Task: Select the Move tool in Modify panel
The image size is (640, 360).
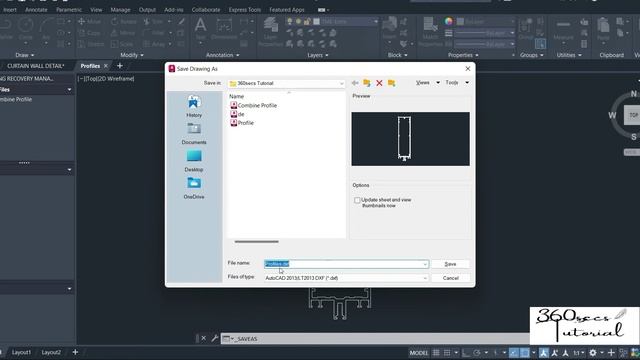Action: (x=89, y=21)
